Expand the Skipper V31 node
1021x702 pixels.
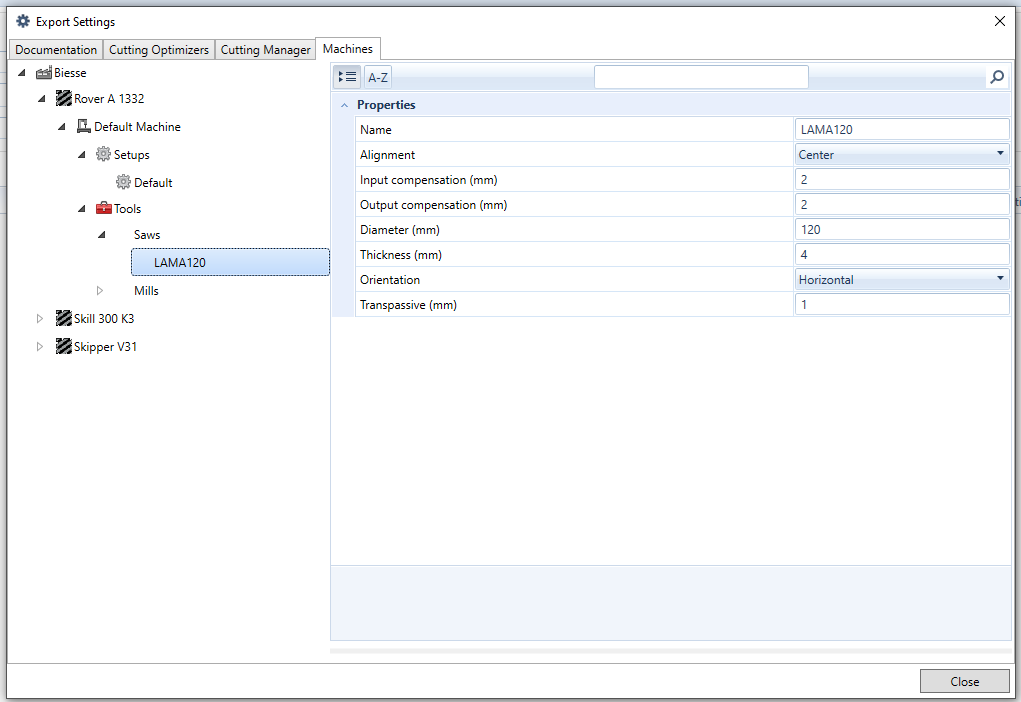pos(40,347)
